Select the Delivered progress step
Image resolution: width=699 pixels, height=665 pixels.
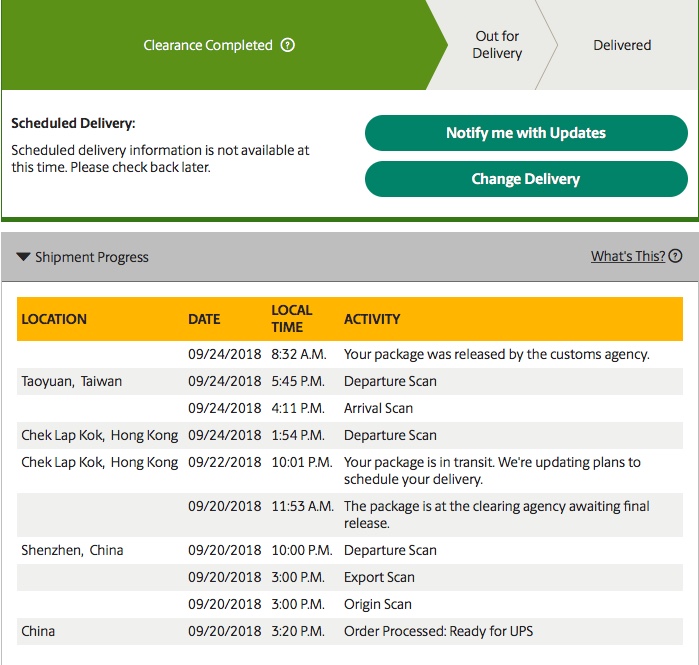tap(622, 45)
